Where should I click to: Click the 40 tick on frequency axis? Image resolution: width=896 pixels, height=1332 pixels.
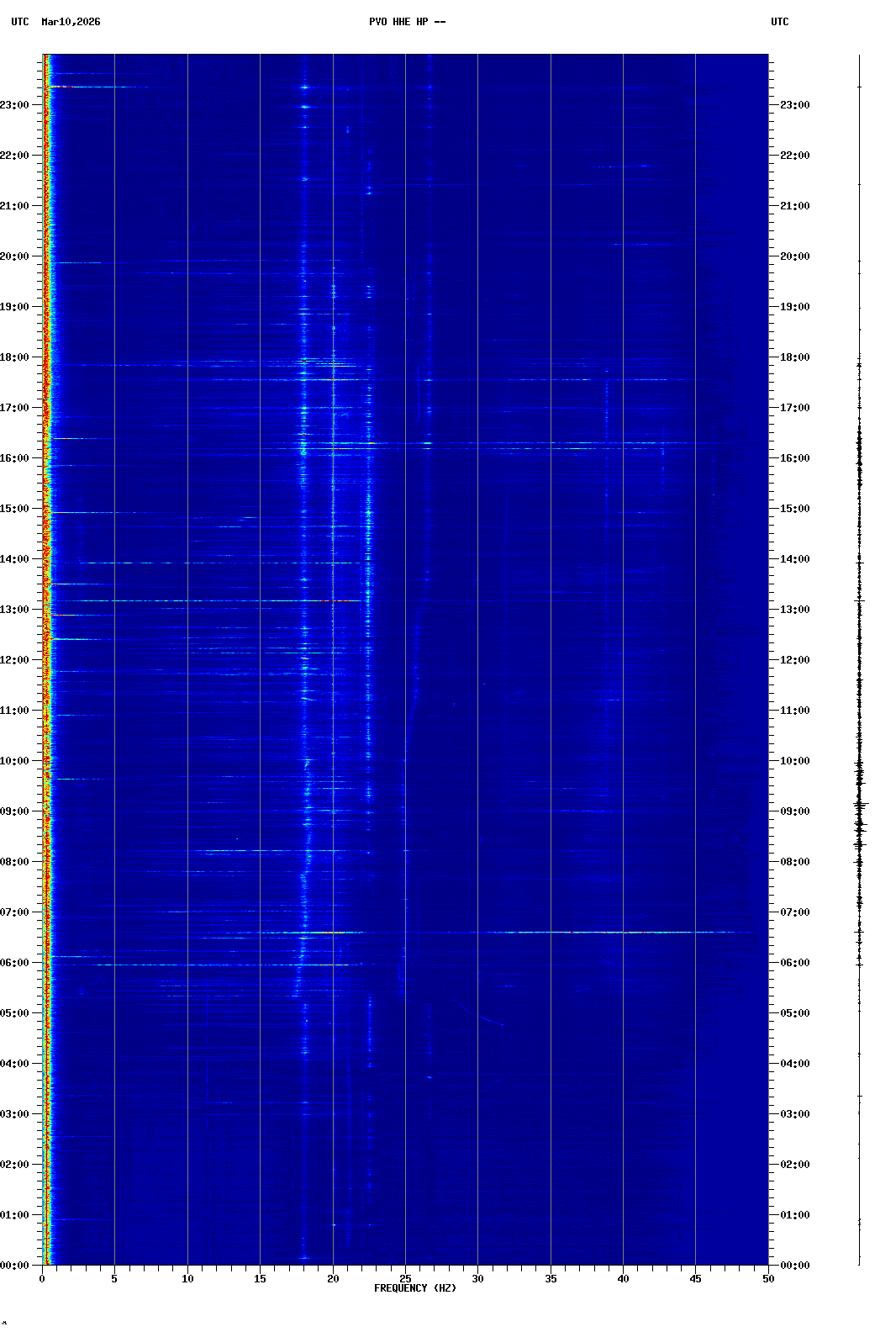[623, 1278]
